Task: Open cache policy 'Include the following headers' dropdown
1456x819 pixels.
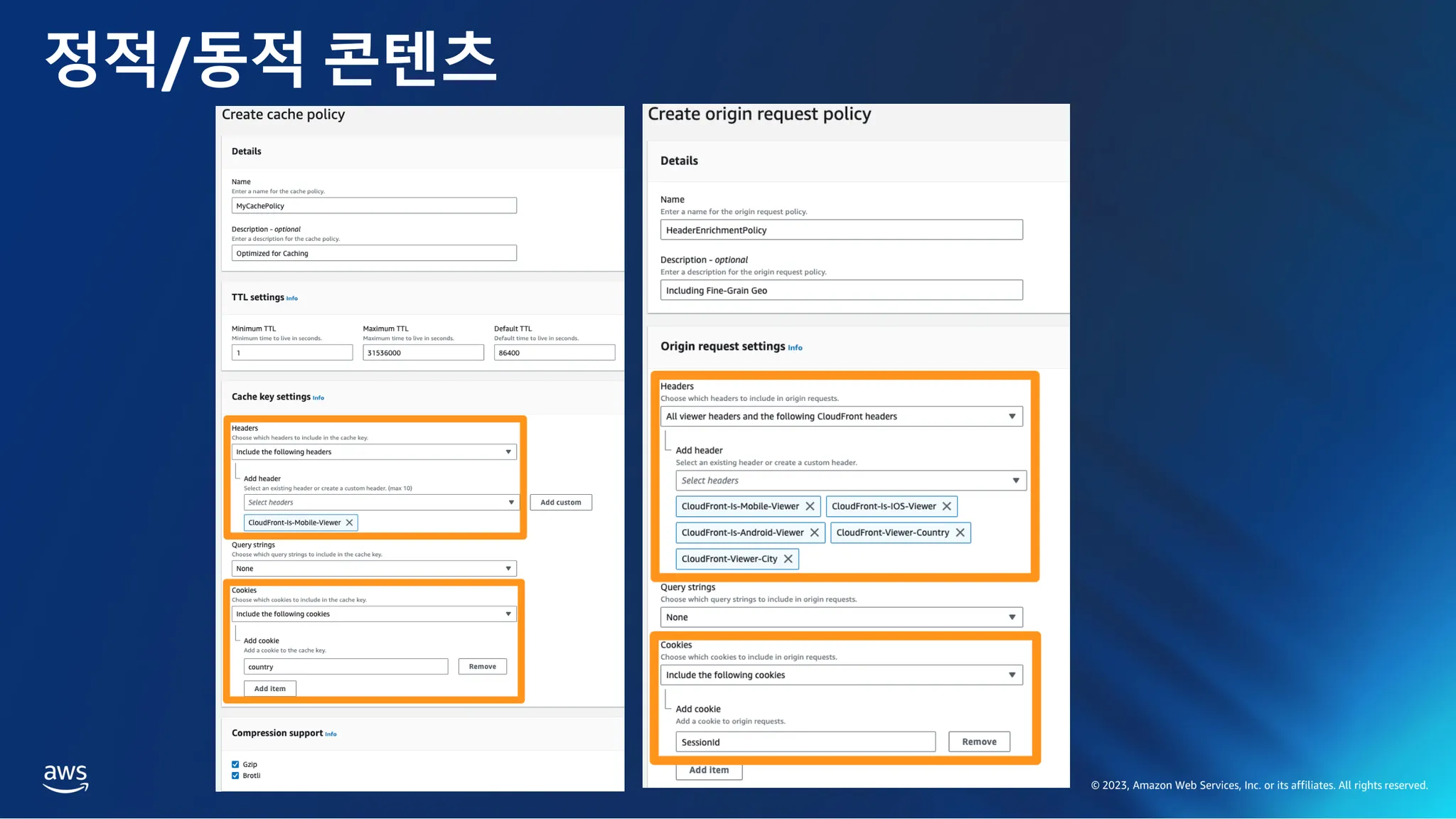Action: pyautogui.click(x=374, y=452)
